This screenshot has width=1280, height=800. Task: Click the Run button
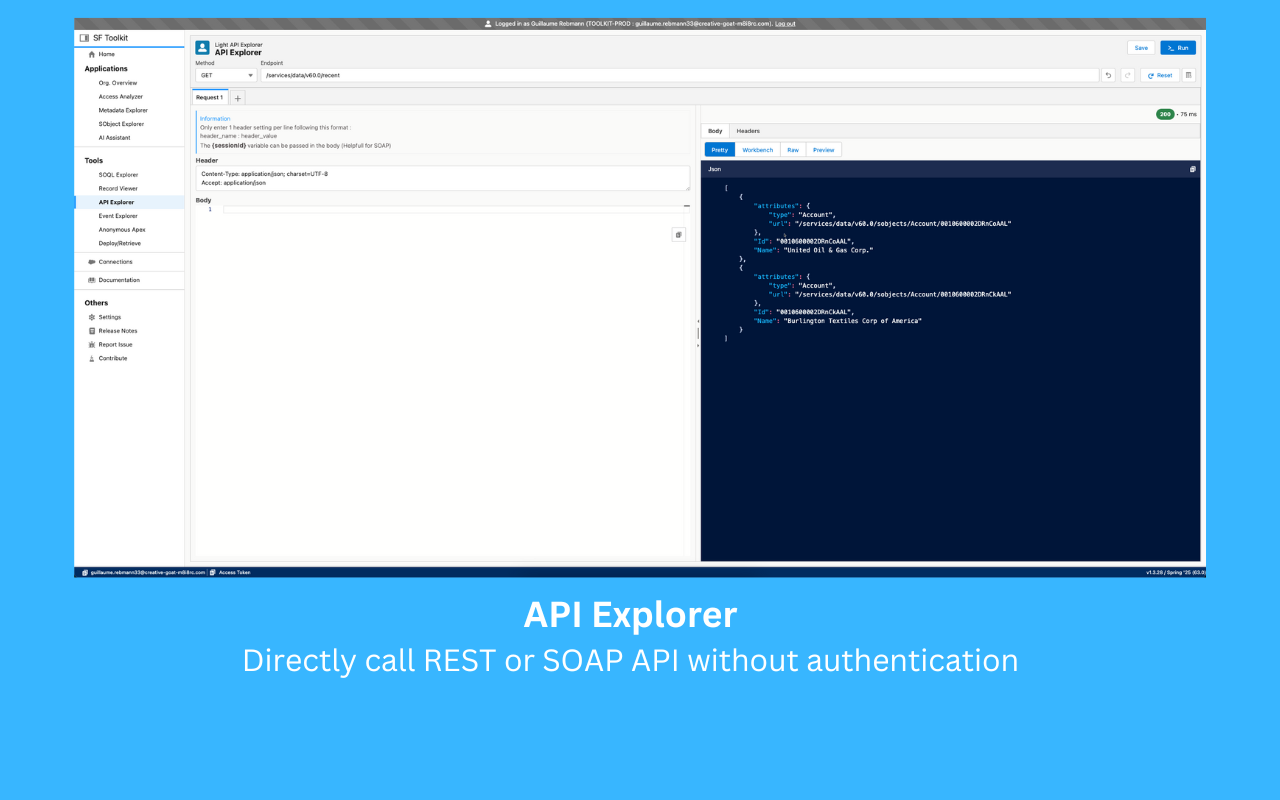(x=1177, y=47)
